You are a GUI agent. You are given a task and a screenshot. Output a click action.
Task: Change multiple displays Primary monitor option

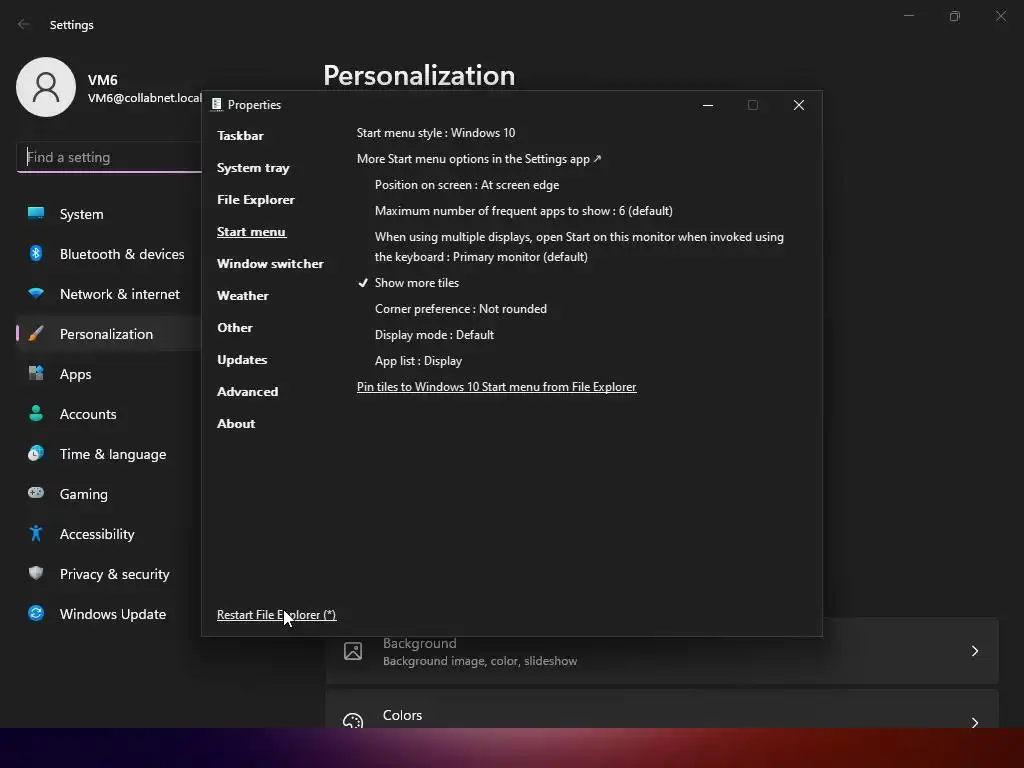(x=579, y=247)
